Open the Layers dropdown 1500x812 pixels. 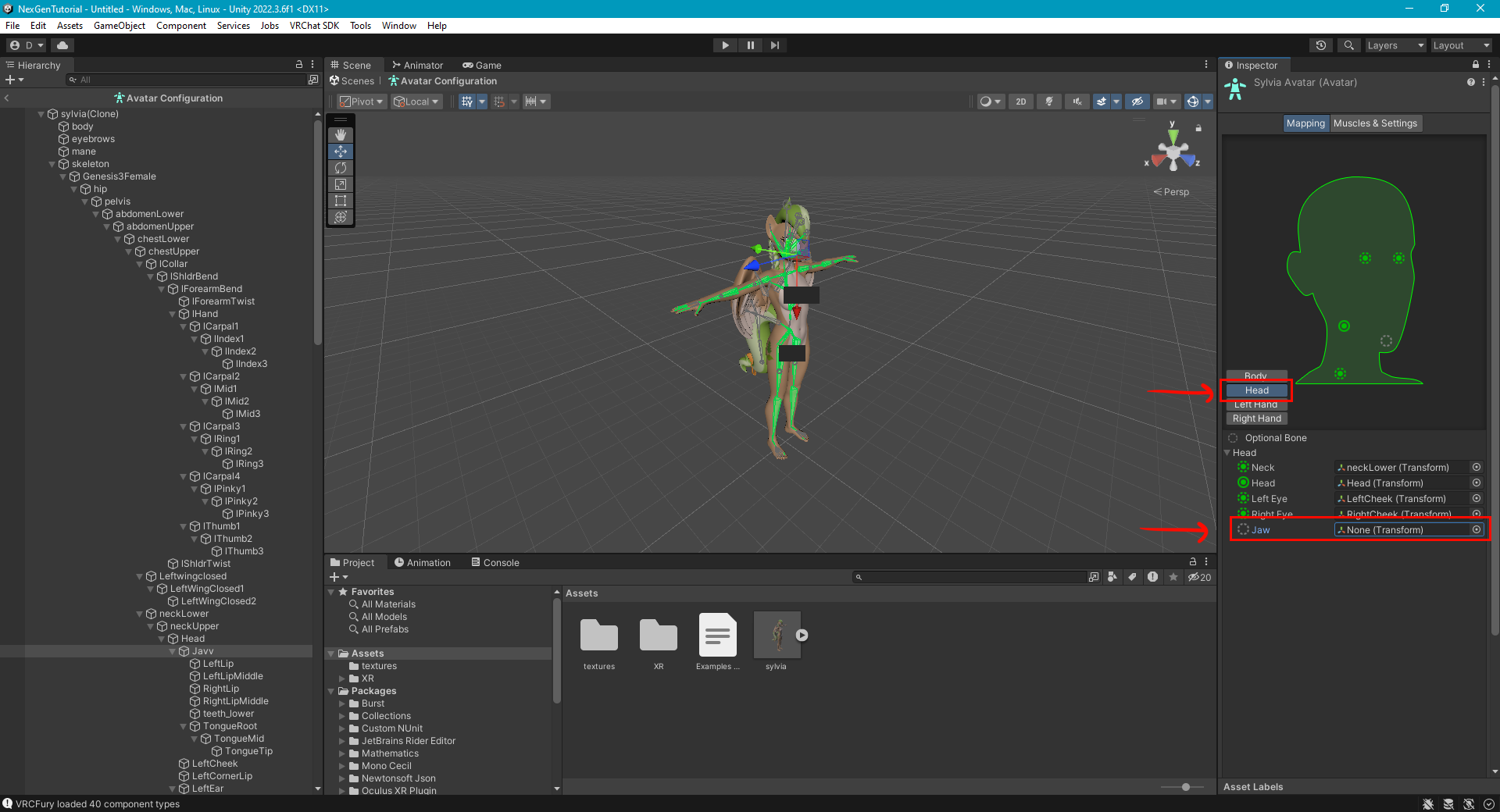tap(1395, 45)
